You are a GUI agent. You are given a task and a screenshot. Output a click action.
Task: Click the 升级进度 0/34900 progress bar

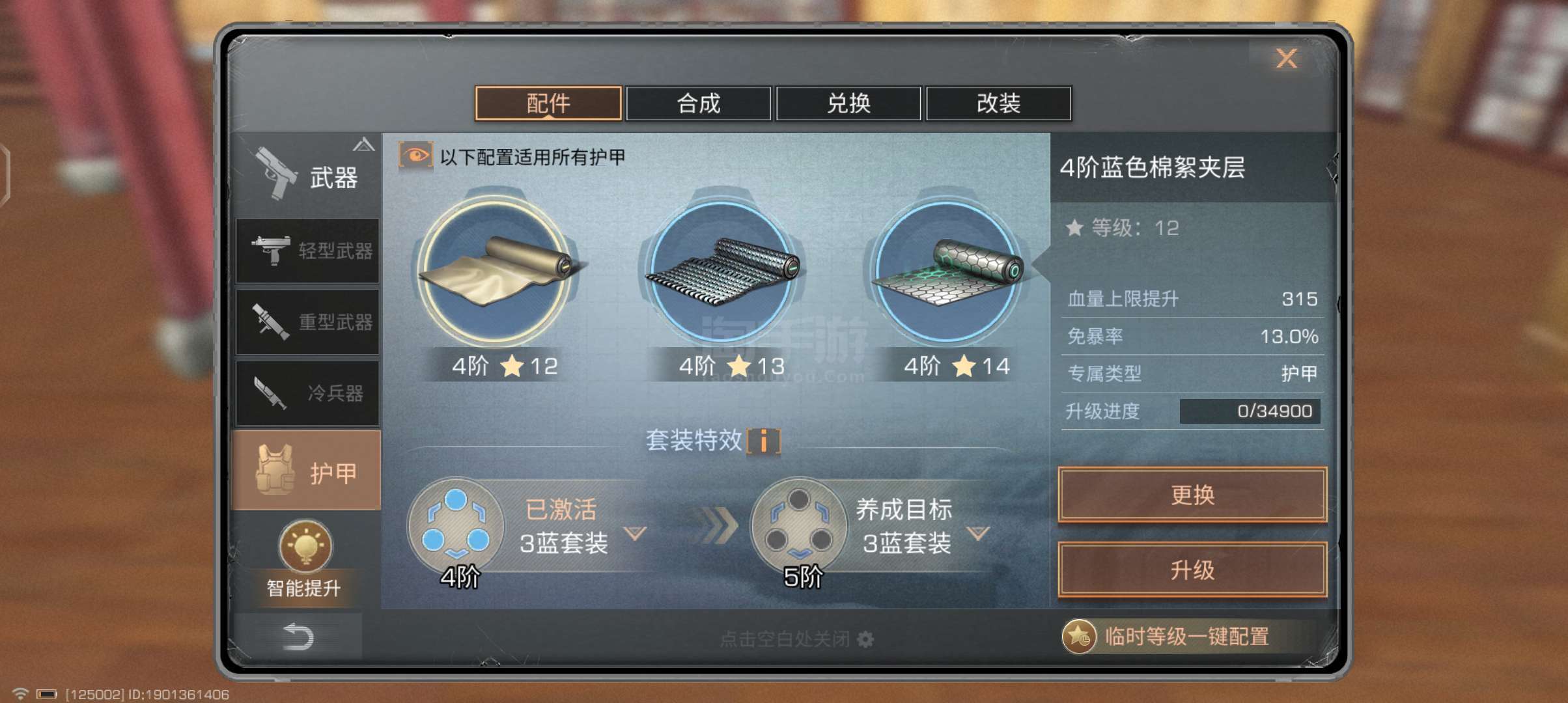1250,411
